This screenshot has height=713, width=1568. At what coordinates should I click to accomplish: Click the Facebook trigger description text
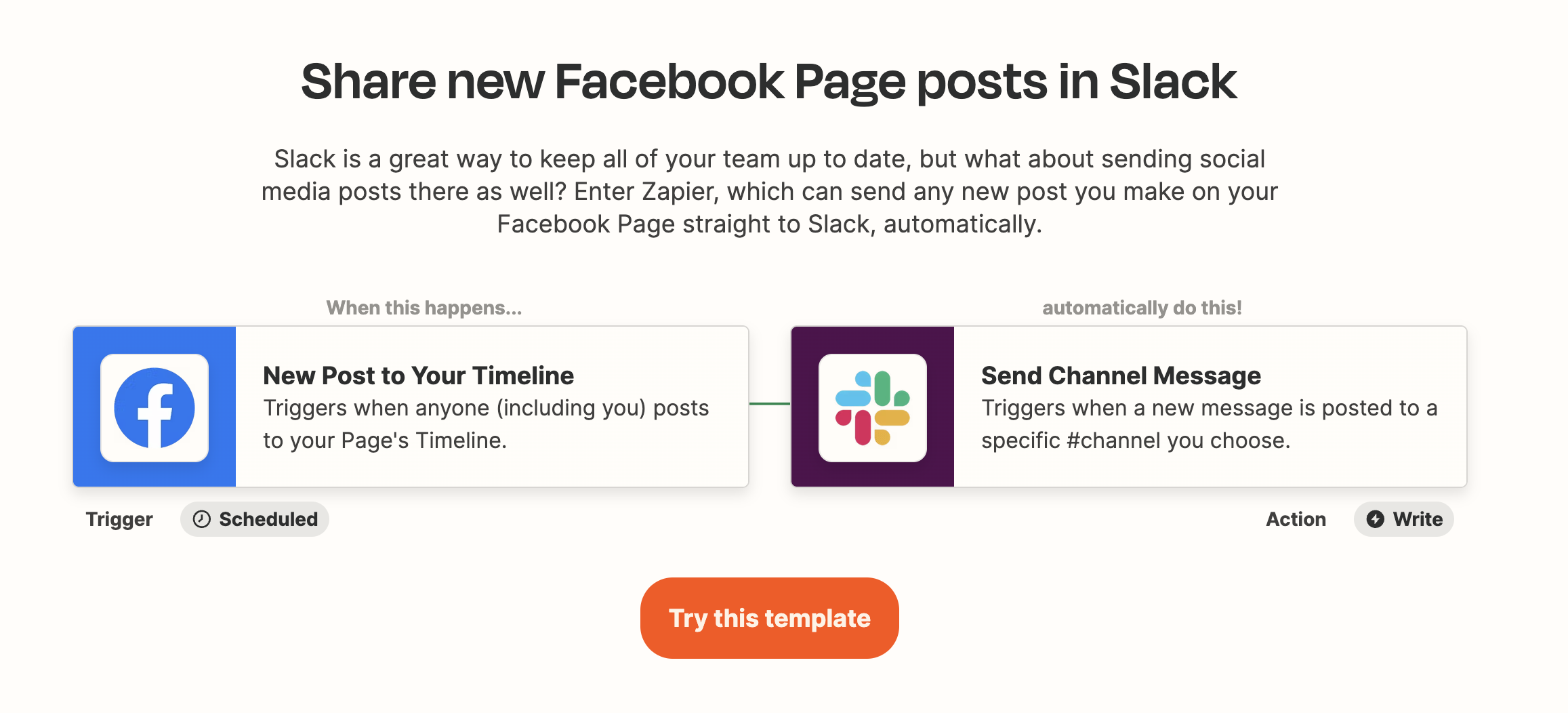point(486,424)
